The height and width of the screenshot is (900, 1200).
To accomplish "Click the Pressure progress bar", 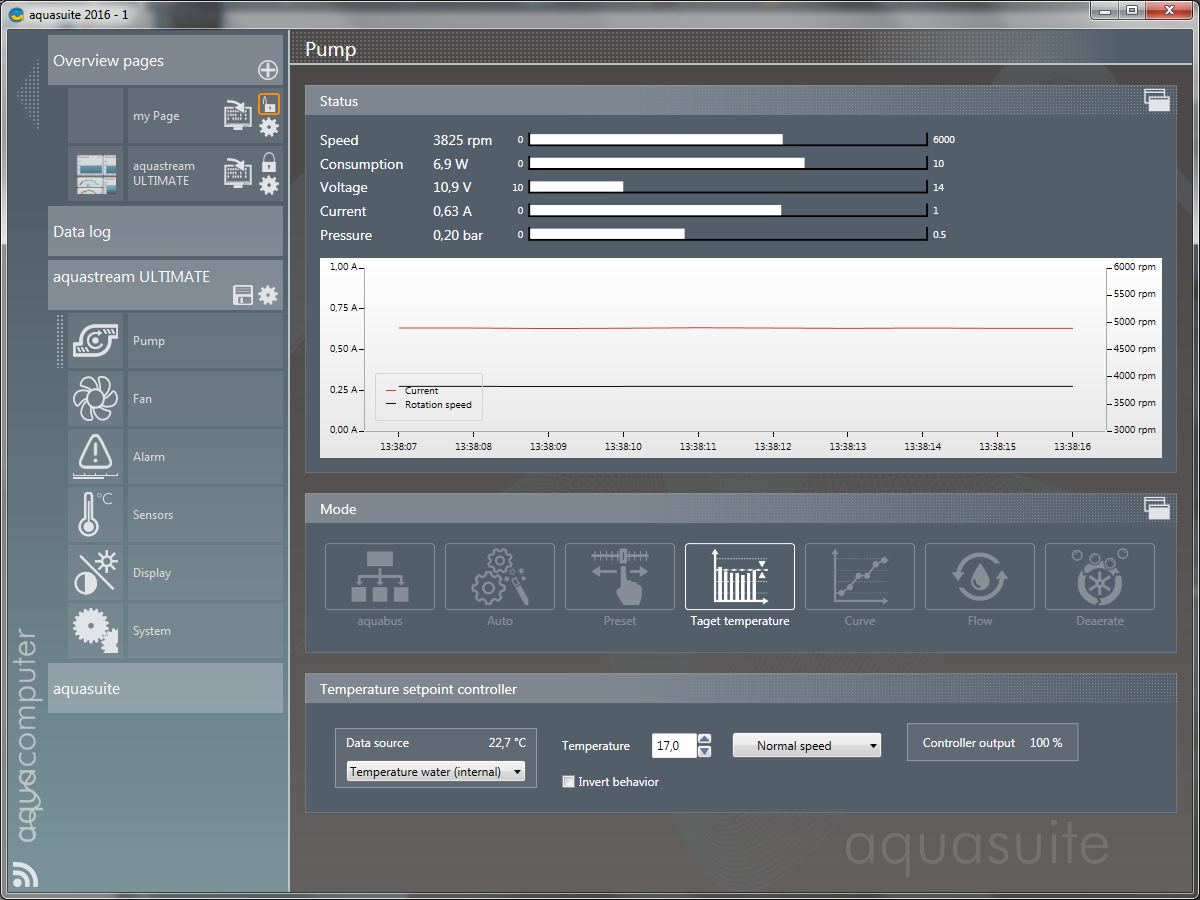I will 728,234.
